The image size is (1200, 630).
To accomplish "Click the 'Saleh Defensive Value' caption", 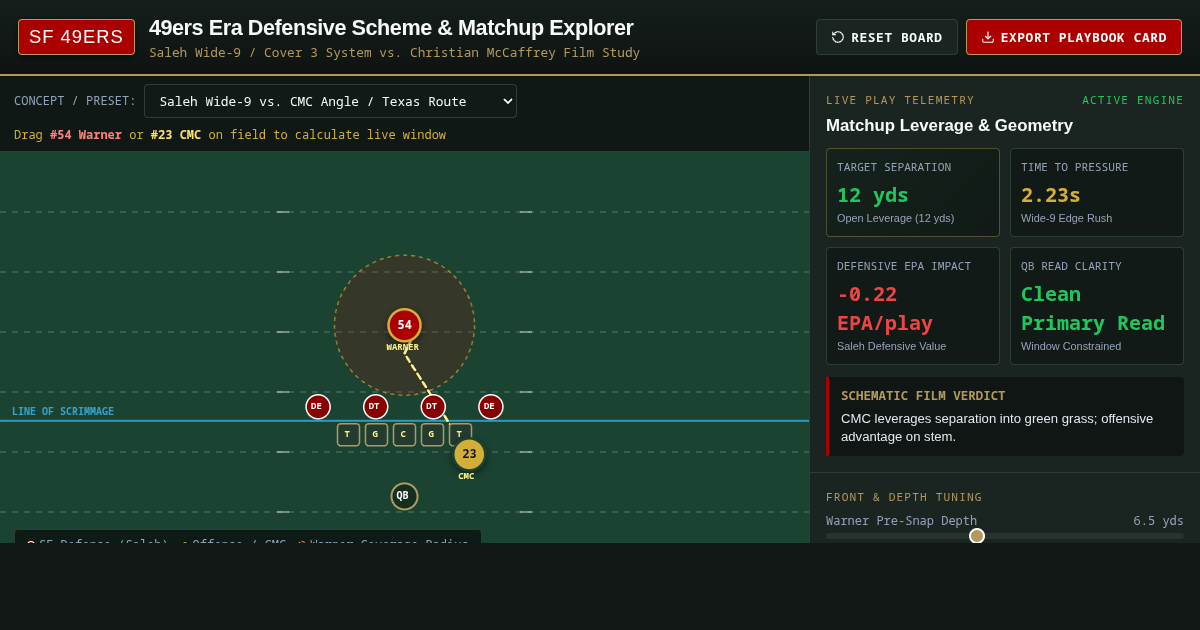I will [891, 346].
